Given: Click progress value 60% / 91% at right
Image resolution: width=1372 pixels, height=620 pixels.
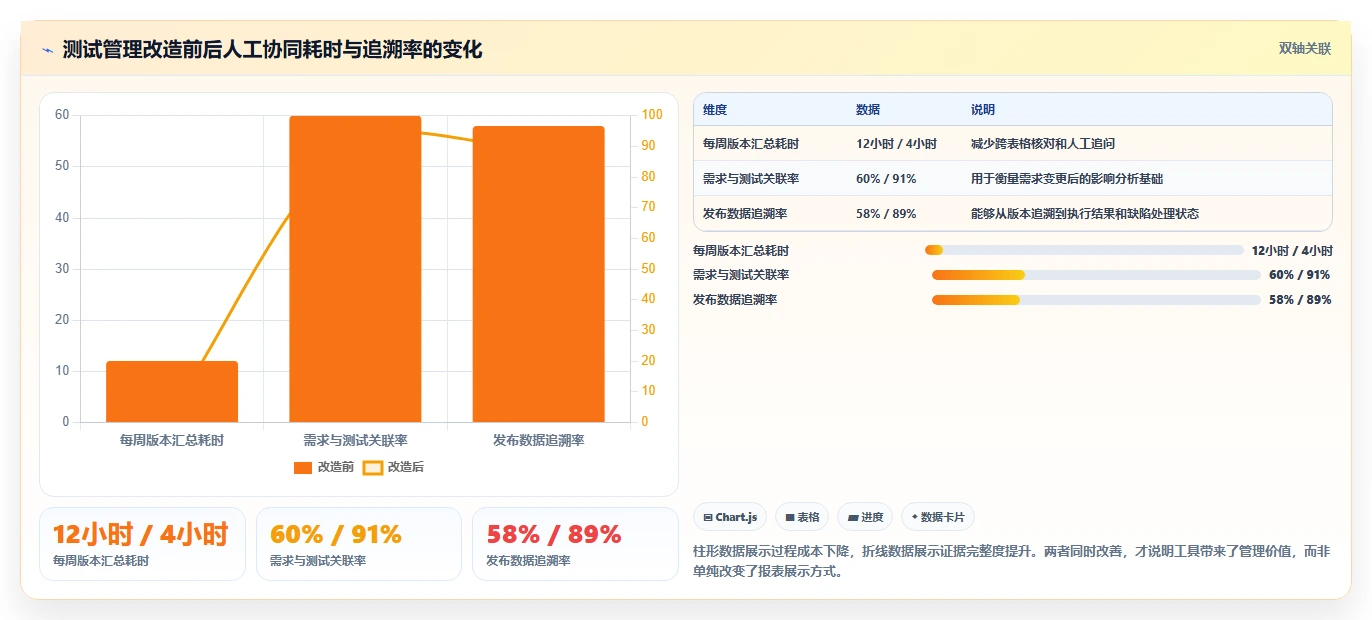Looking at the screenshot, I should (1300, 275).
